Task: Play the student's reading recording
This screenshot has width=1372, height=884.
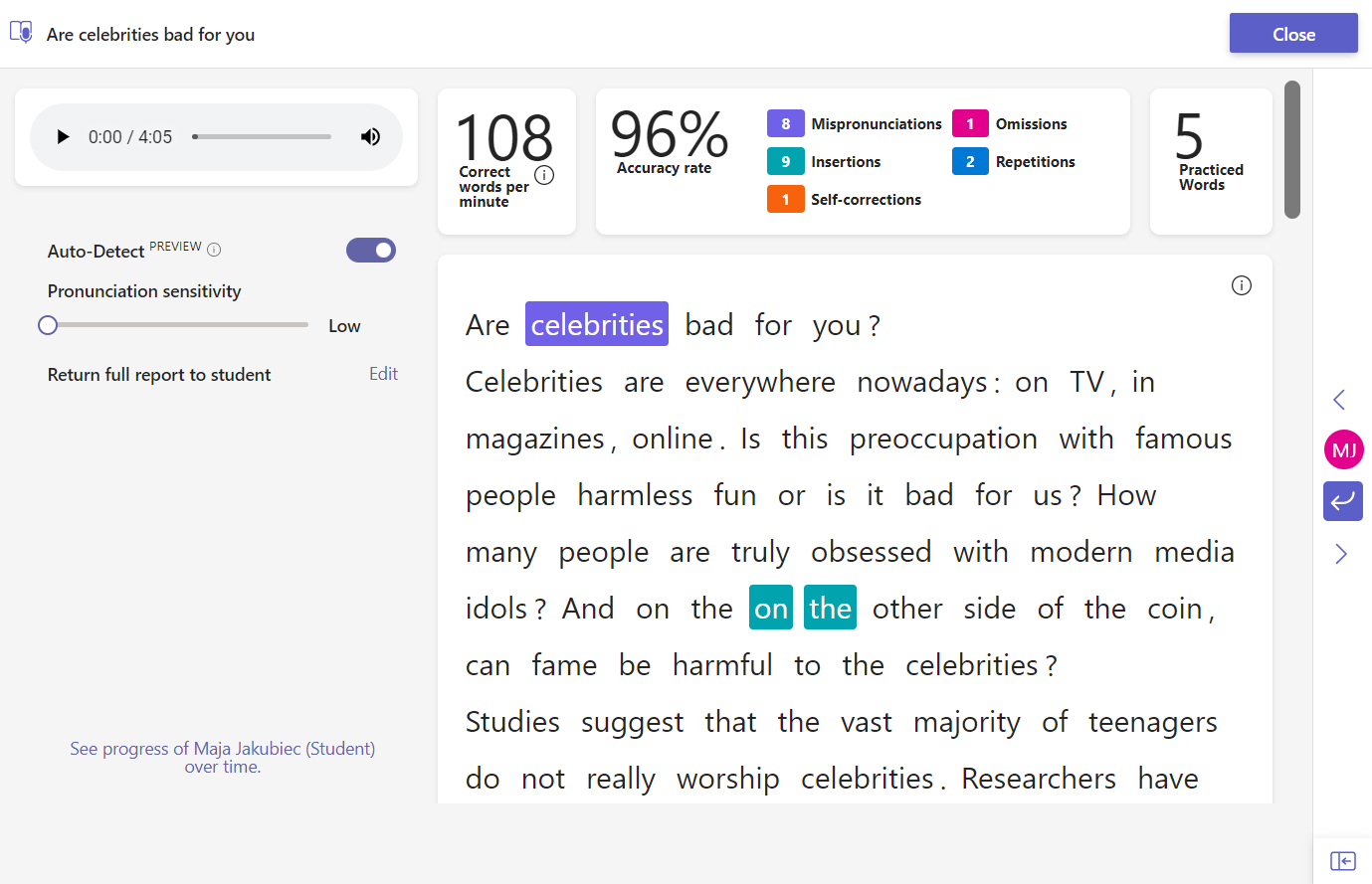Action: point(63,137)
